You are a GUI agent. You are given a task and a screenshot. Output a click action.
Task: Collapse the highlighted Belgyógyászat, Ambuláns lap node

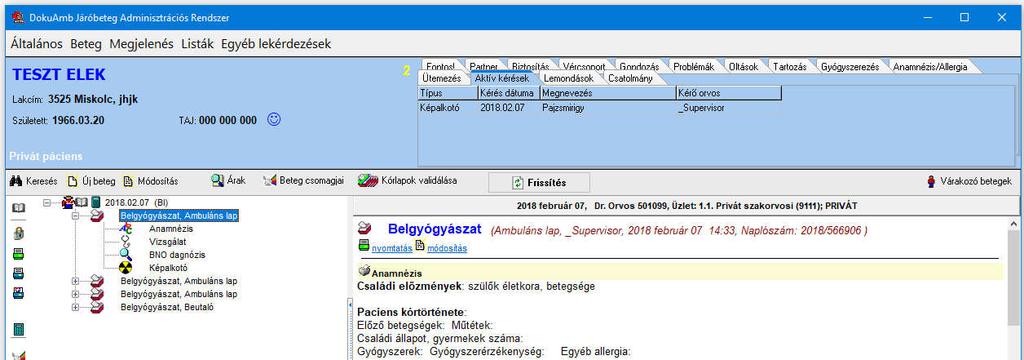click(76, 216)
